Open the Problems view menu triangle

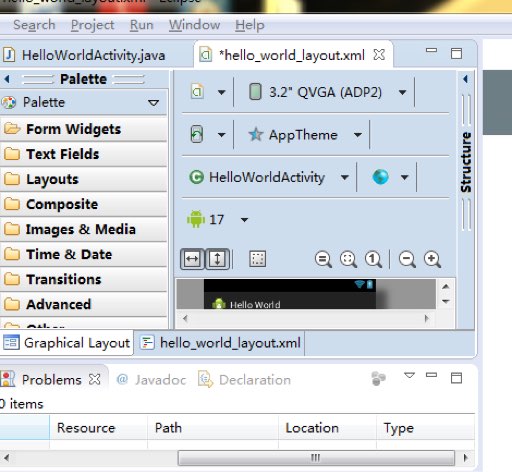click(409, 375)
